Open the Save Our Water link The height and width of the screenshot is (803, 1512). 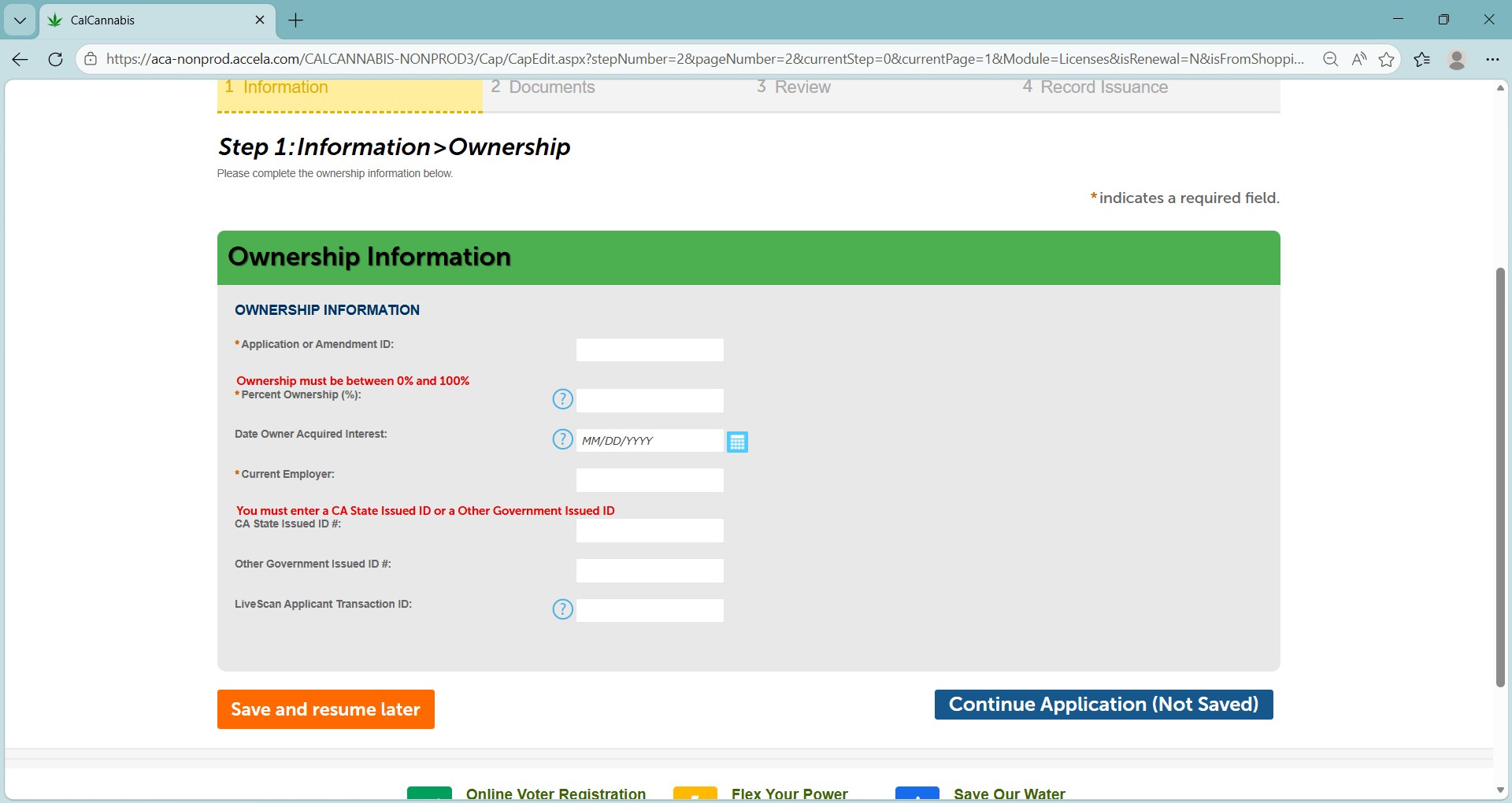pos(1010,794)
